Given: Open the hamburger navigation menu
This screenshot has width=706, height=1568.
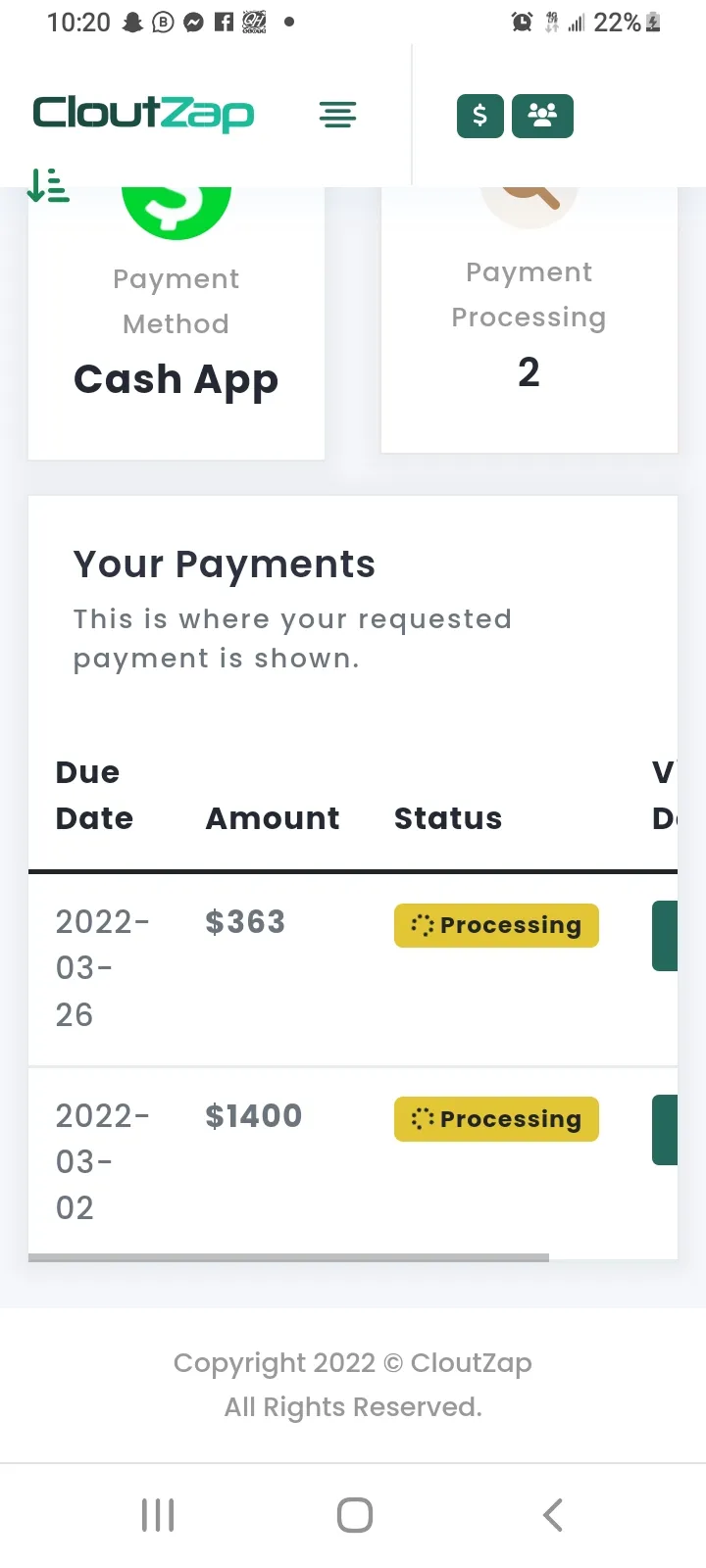Looking at the screenshot, I should tap(337, 115).
